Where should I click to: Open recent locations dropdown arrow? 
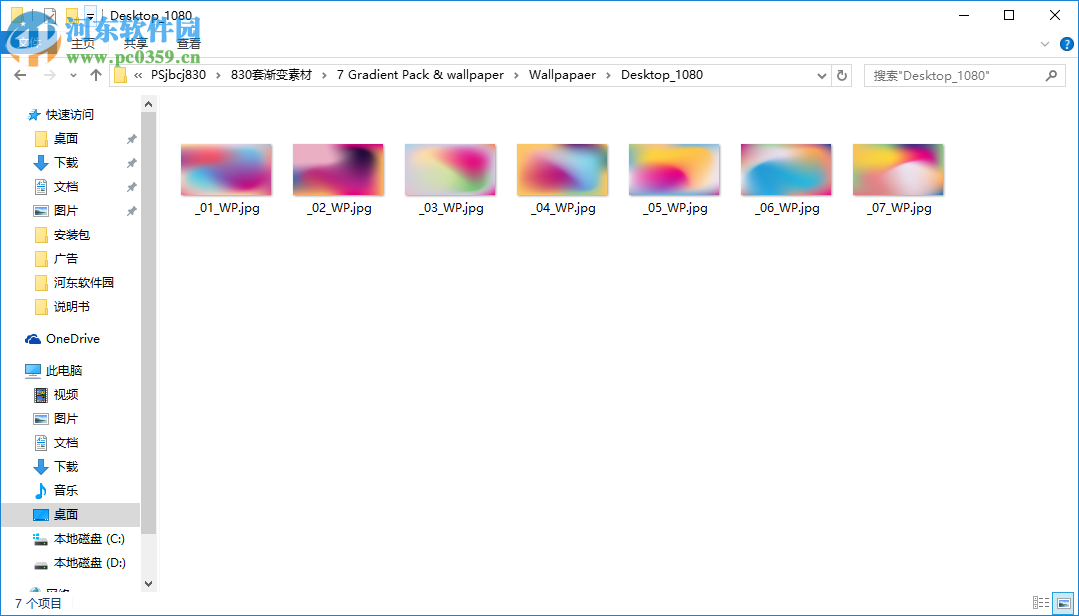tap(73, 76)
